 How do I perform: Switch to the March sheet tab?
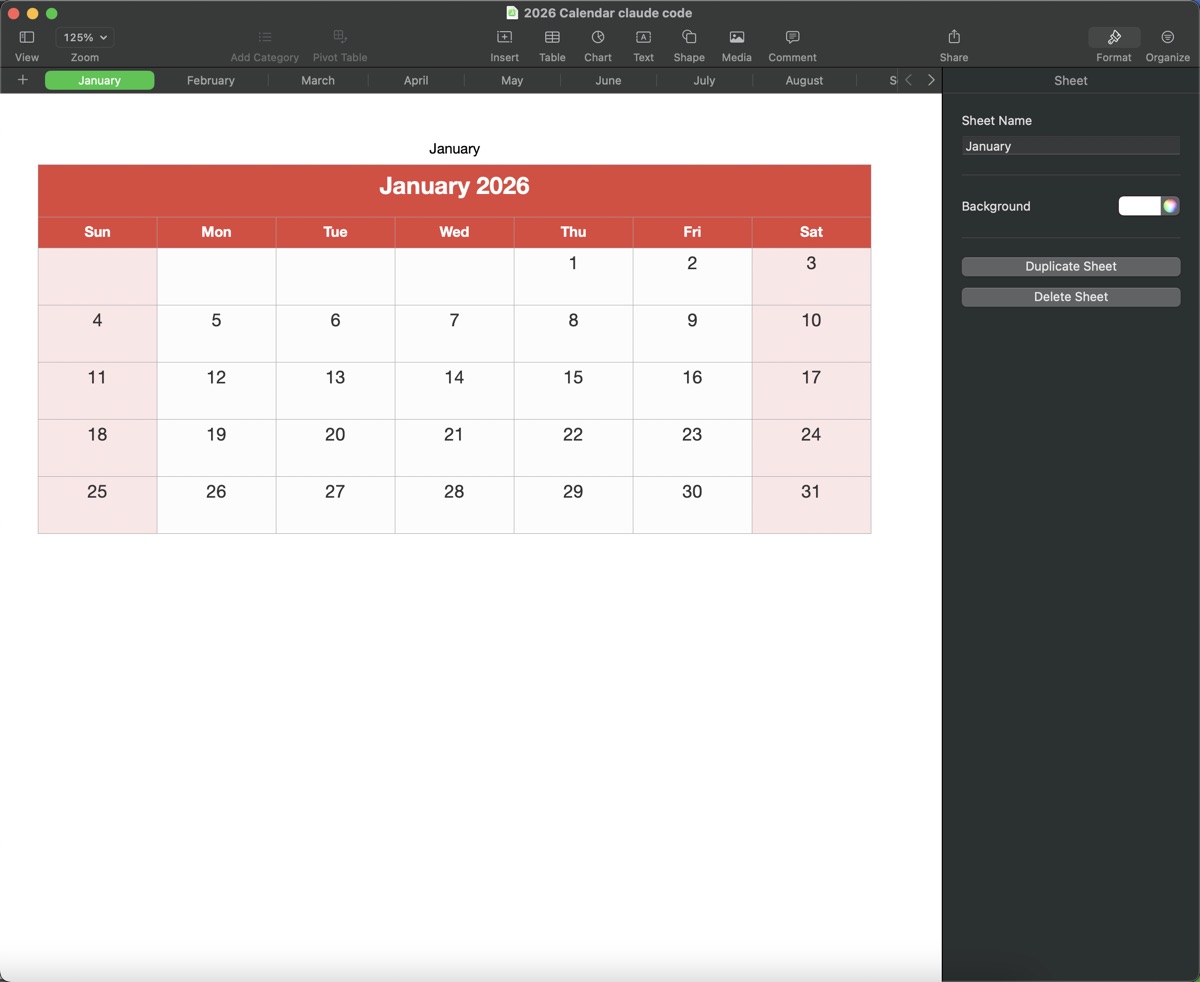318,80
